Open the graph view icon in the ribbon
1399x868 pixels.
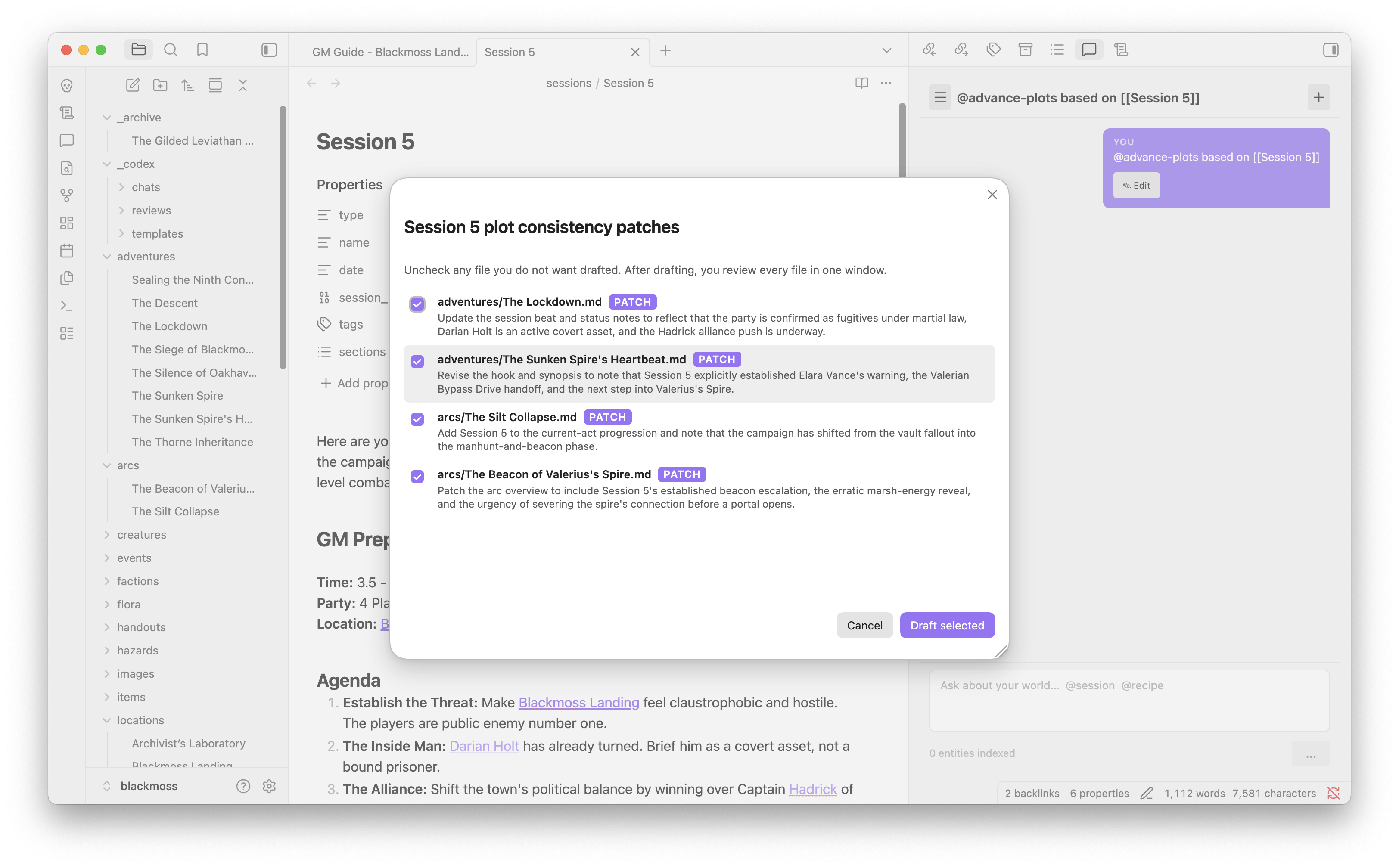pyautogui.click(x=67, y=195)
